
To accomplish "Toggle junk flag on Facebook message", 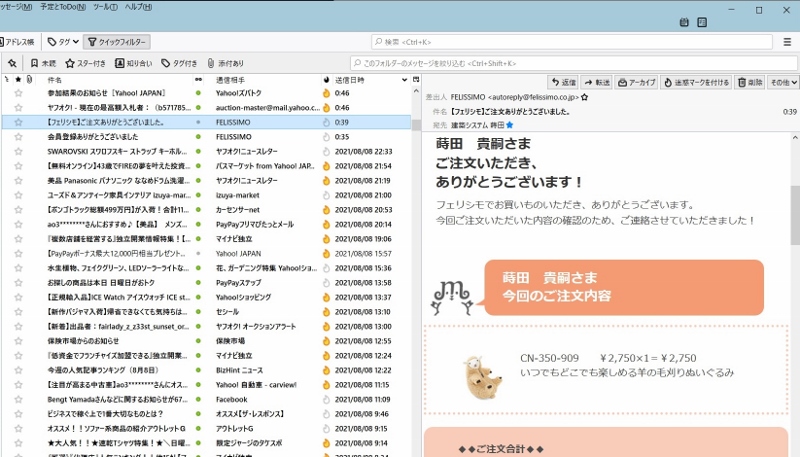I will tap(327, 399).
